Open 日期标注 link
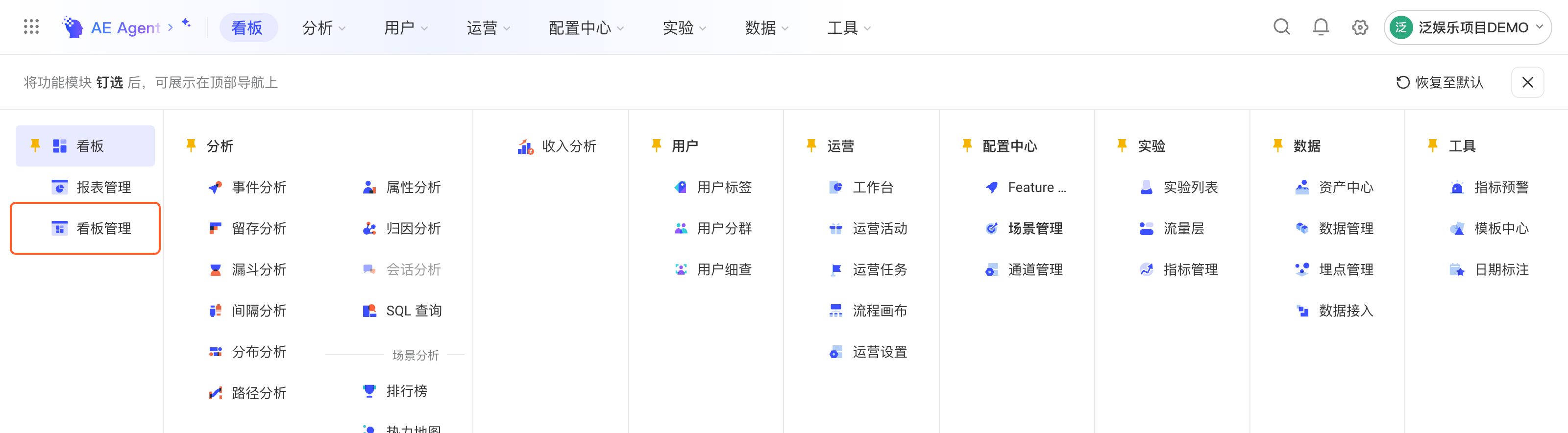1568x433 pixels. (1501, 269)
